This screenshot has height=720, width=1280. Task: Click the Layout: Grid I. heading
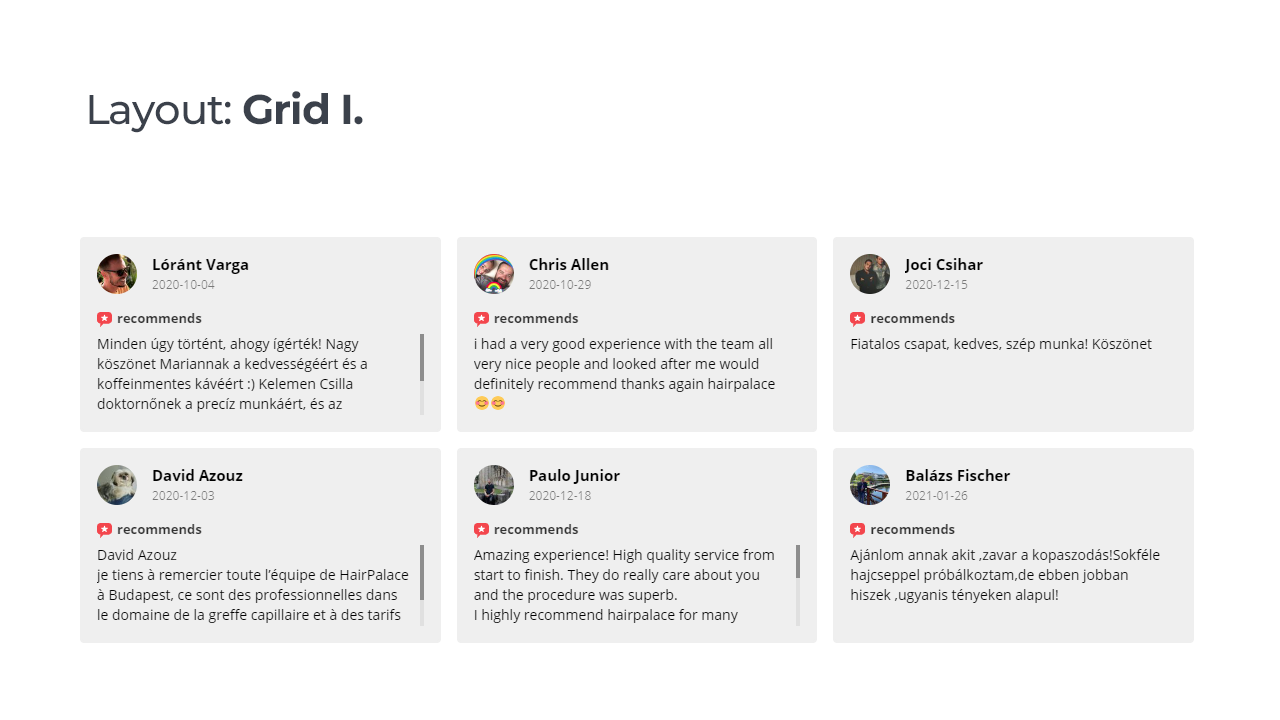(225, 110)
